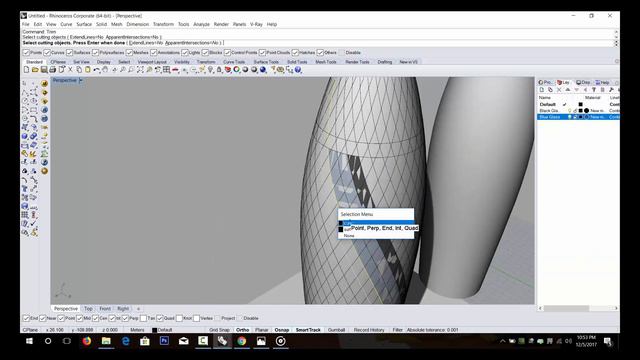Enable the Vertex osnap checkbox
The height and width of the screenshot is (360, 640).
(196, 318)
